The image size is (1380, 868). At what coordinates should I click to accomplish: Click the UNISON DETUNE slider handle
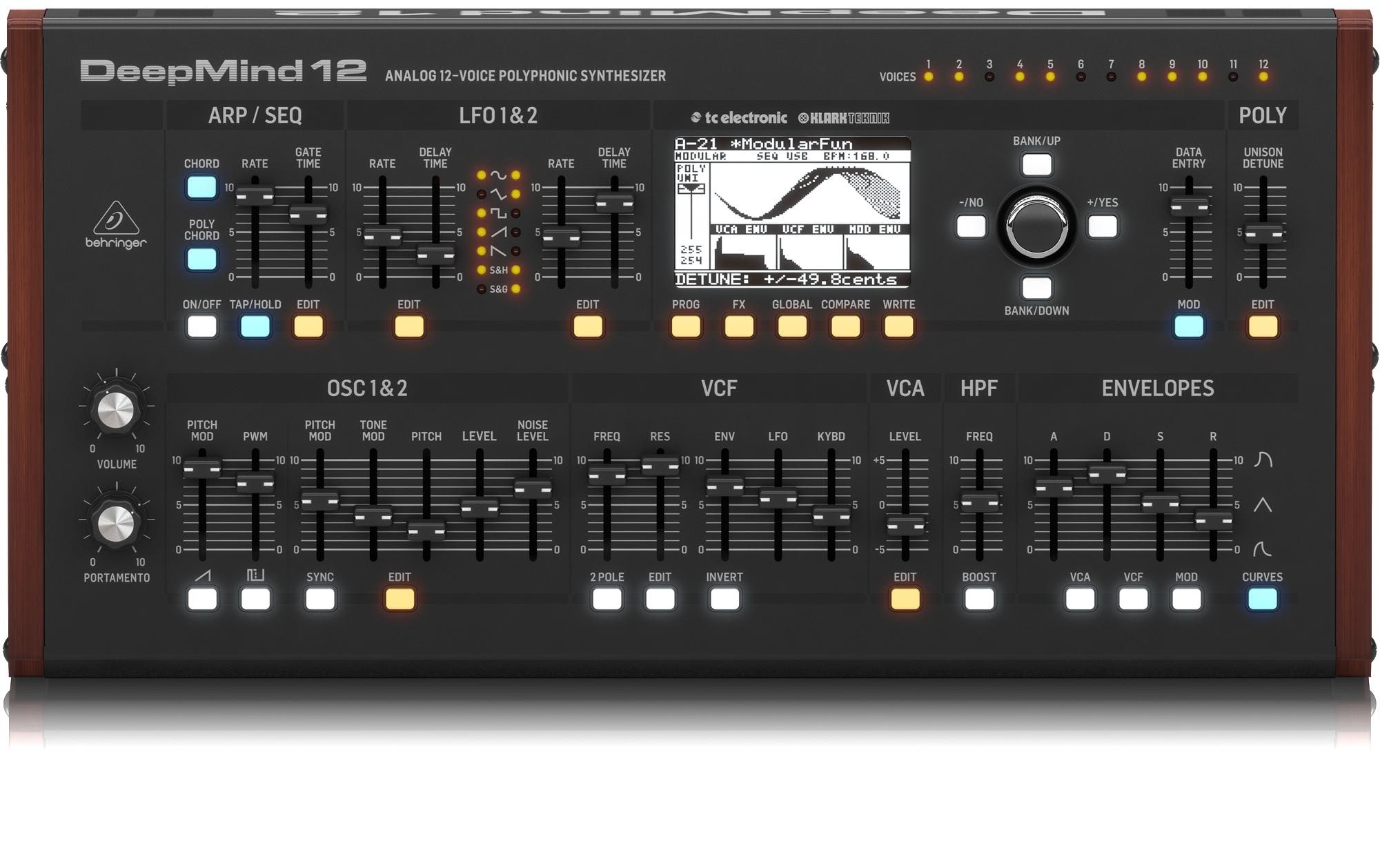tap(1263, 234)
